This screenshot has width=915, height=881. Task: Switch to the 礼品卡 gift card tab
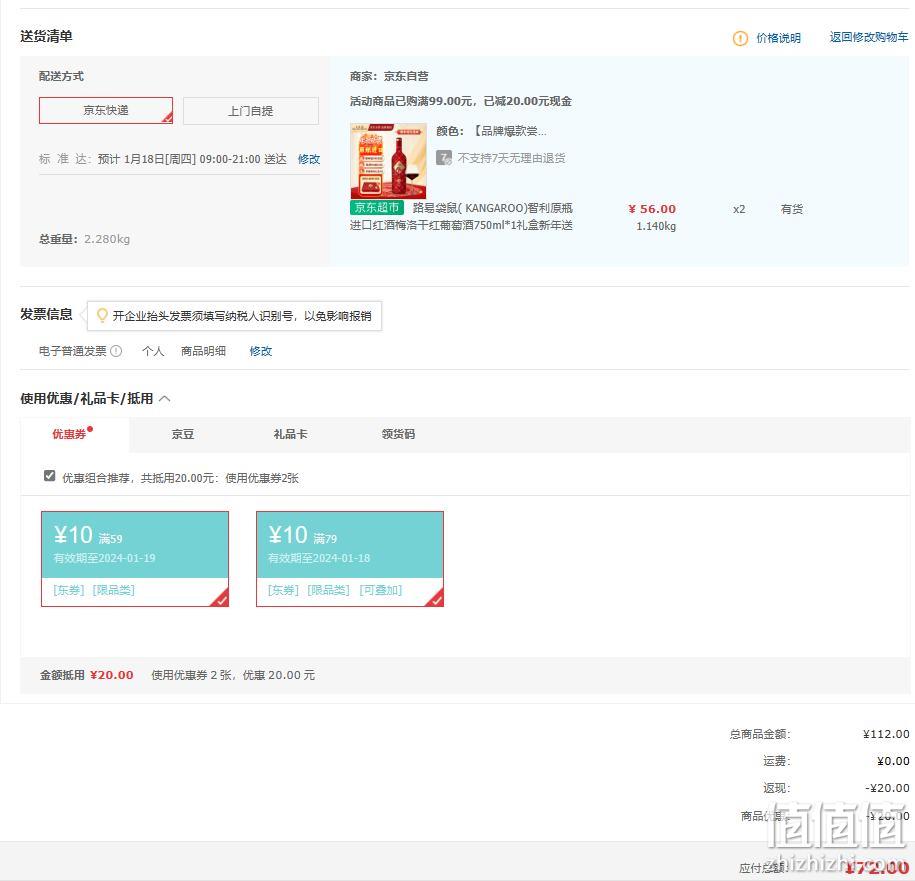click(290, 434)
